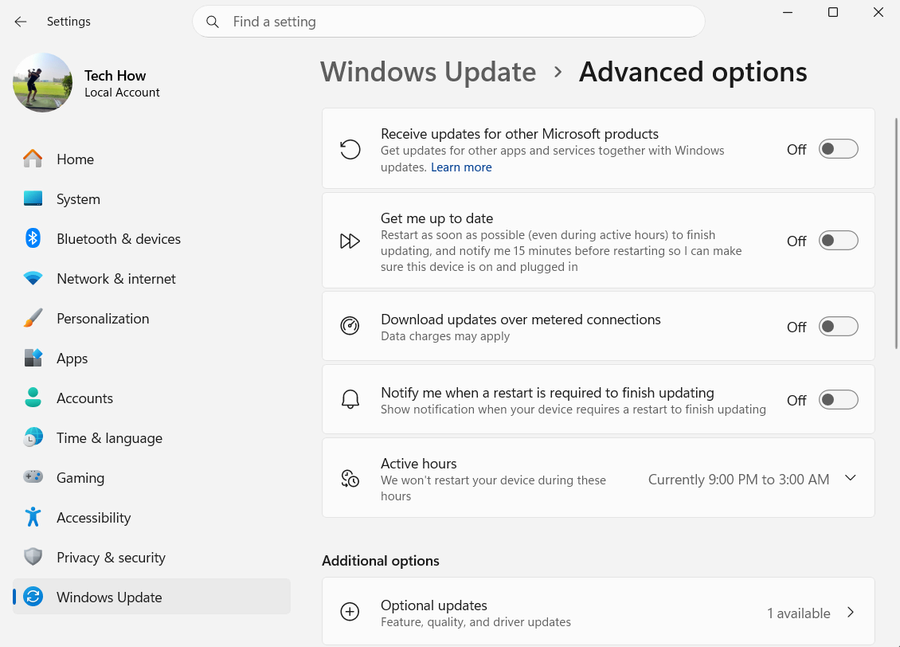Viewport: 900px width, 647px height.
Task: Click the Privacy & security shield icon
Action: pos(33,556)
